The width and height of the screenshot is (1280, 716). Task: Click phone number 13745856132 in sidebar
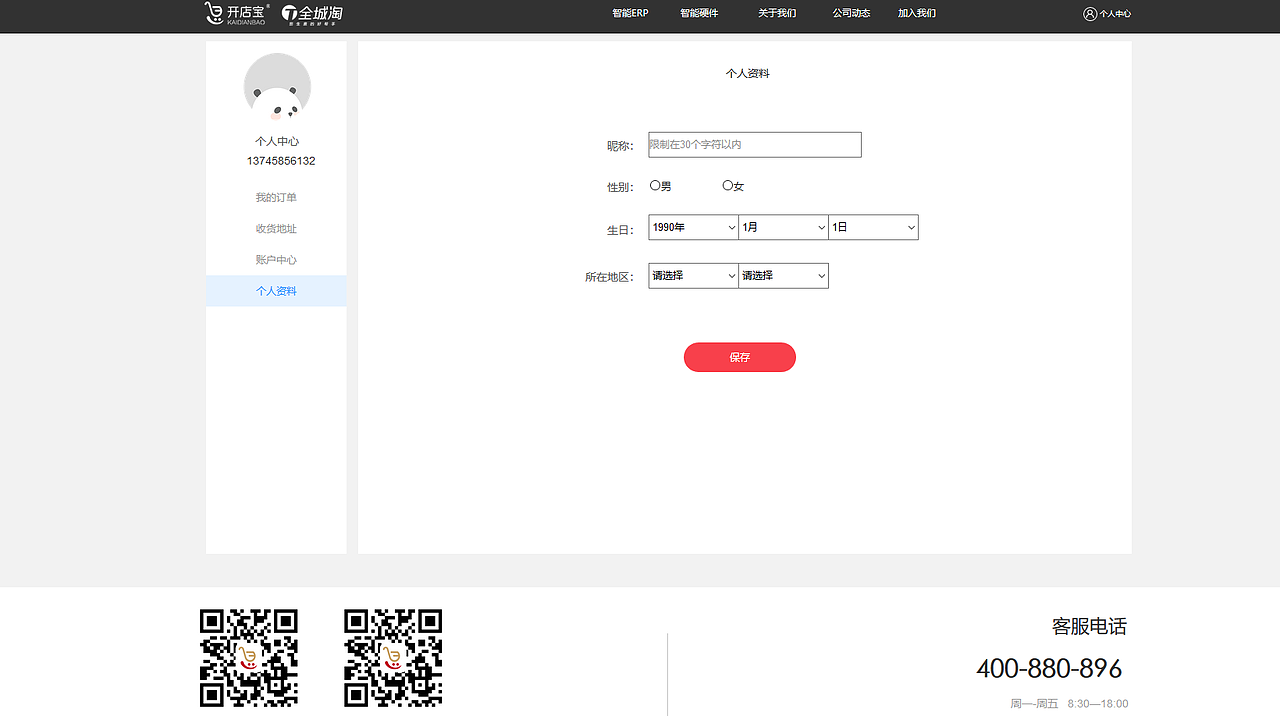coord(281,161)
